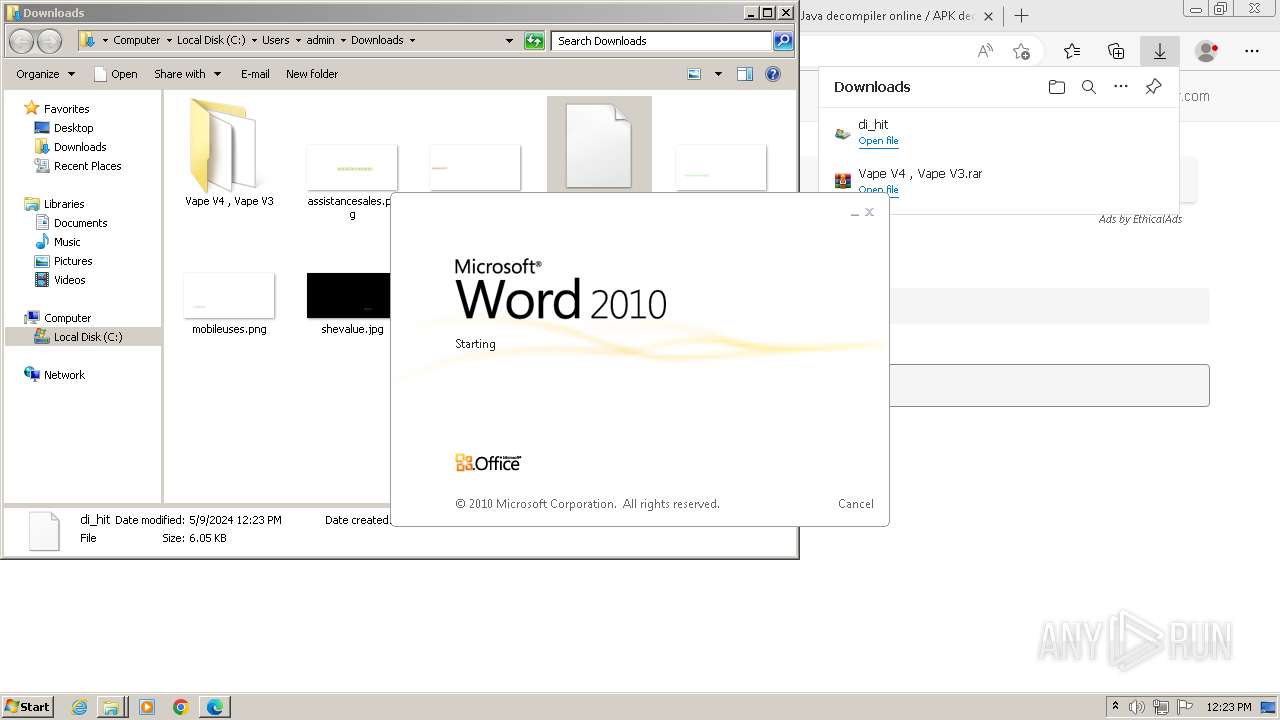Click Local Disk (C:) breadcrumb segment
This screenshot has height=720, width=1280.
point(211,41)
